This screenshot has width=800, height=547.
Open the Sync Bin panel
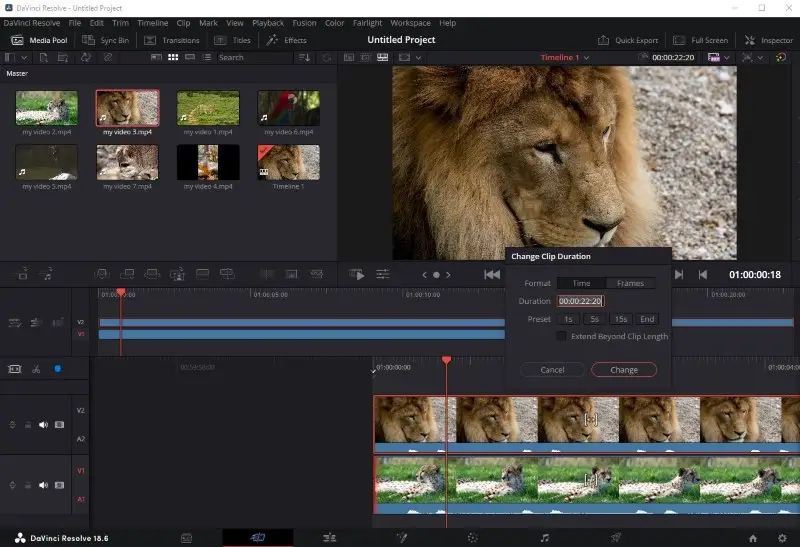pos(106,40)
